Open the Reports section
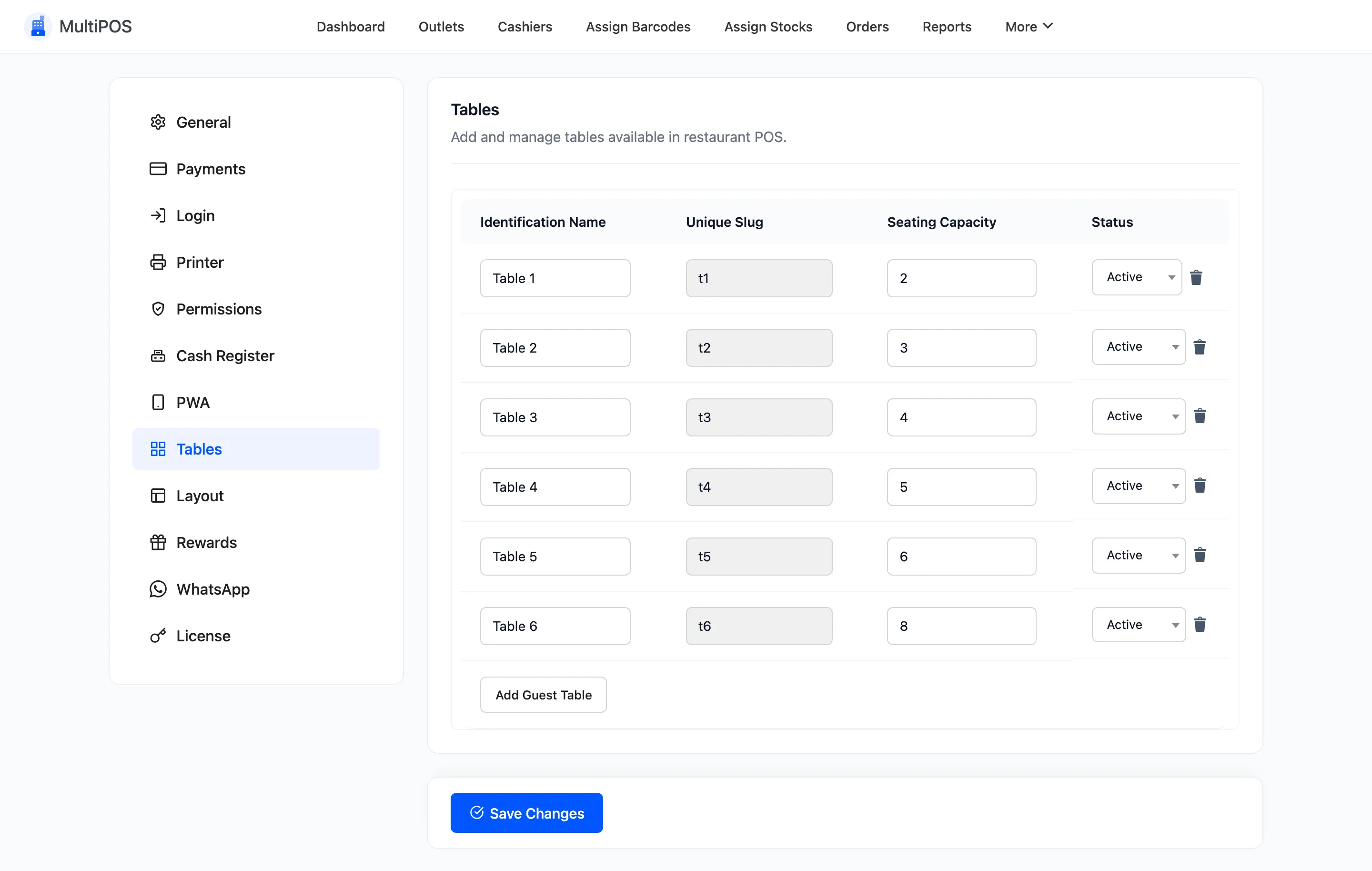Screen dimensions: 1372x871 click(x=947, y=27)
